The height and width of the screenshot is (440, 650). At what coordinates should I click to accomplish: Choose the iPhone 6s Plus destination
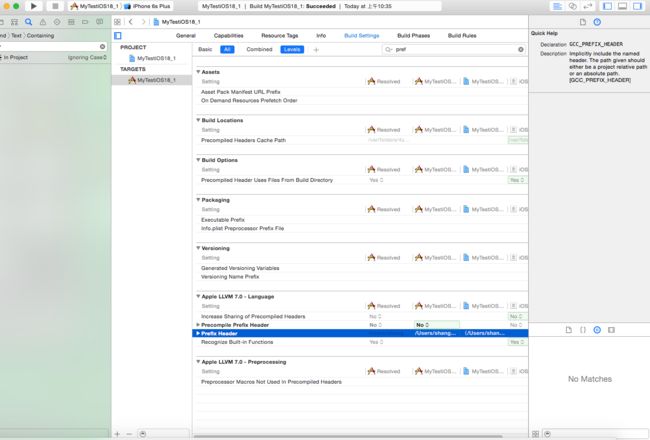point(148,6)
